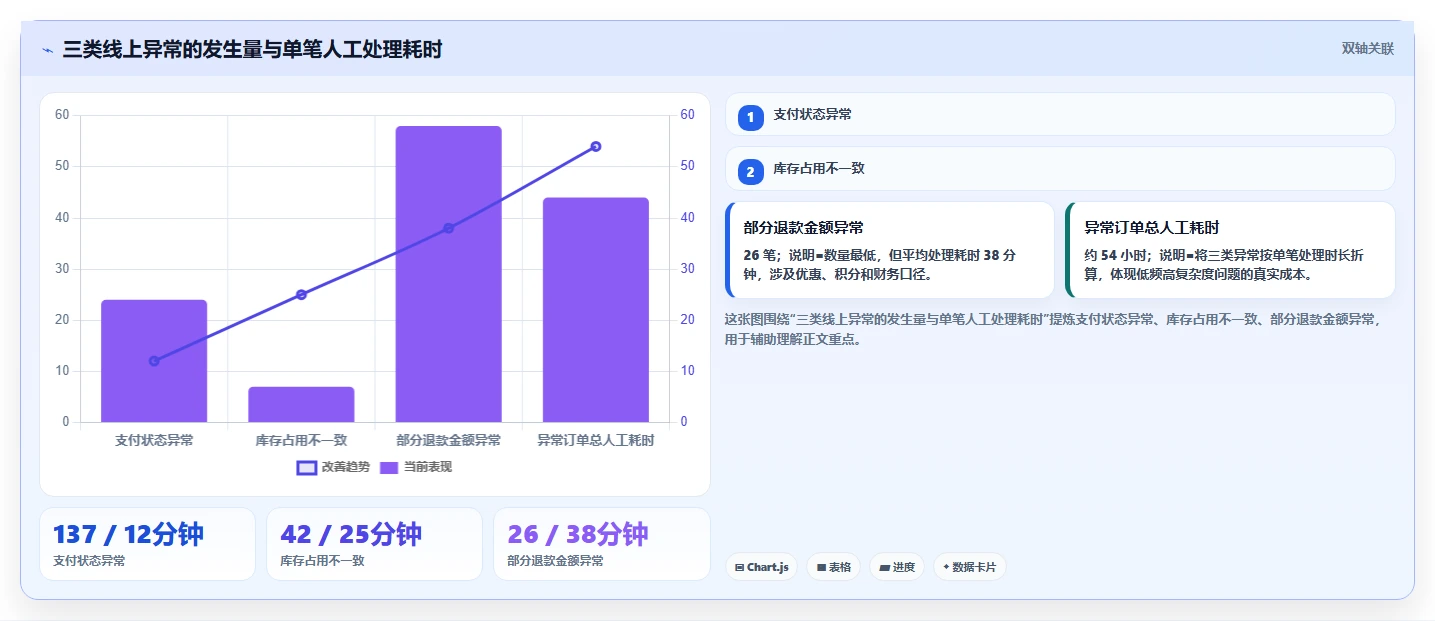
Task: Click line point above 库存占用不一致
Action: tap(301, 294)
